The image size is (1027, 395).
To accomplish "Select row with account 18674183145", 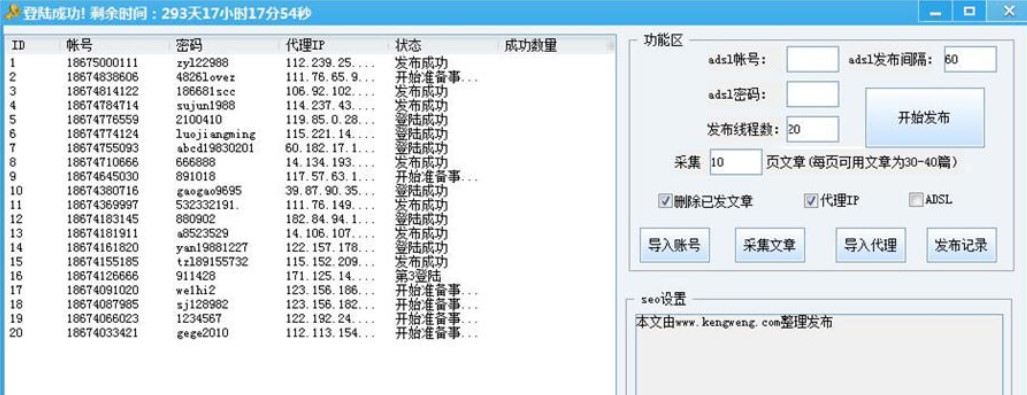I will click(310, 219).
